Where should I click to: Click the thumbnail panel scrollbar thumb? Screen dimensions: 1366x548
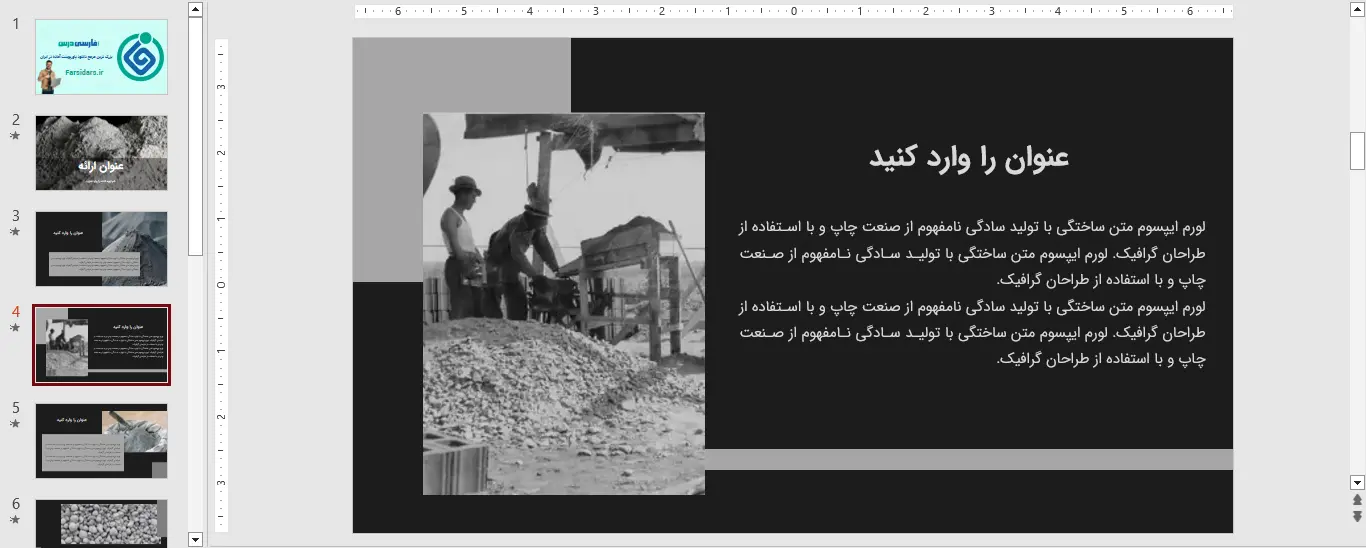195,137
